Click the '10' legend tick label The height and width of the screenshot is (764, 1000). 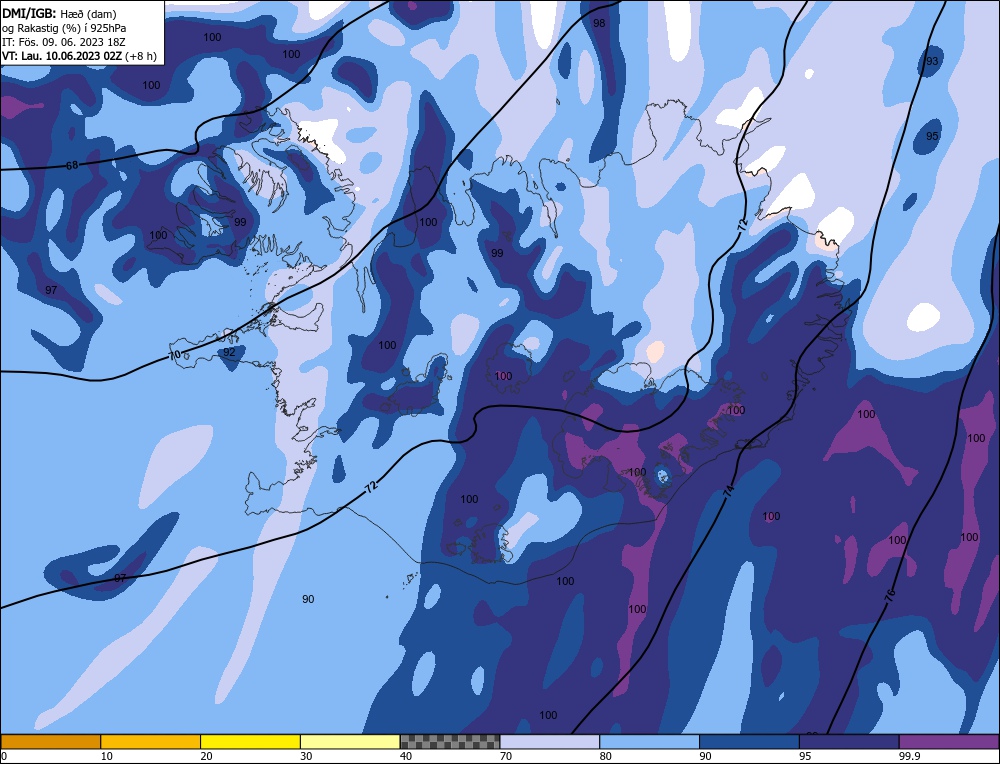pyautogui.click(x=107, y=756)
